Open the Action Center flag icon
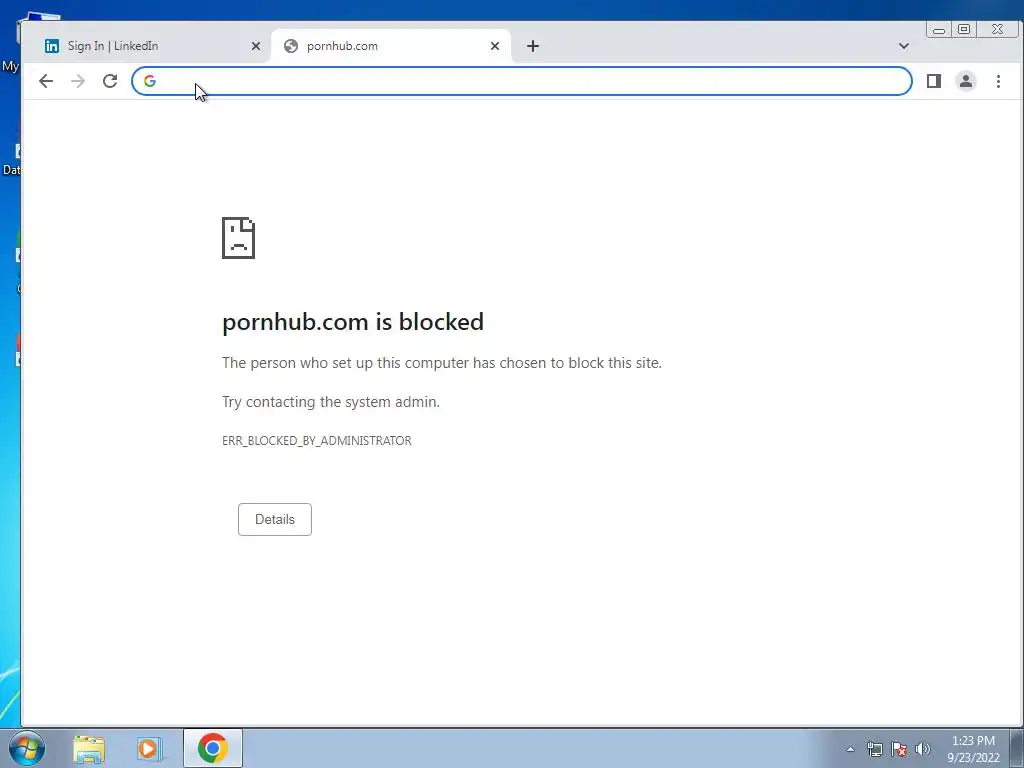This screenshot has height=768, width=1024. [x=899, y=749]
